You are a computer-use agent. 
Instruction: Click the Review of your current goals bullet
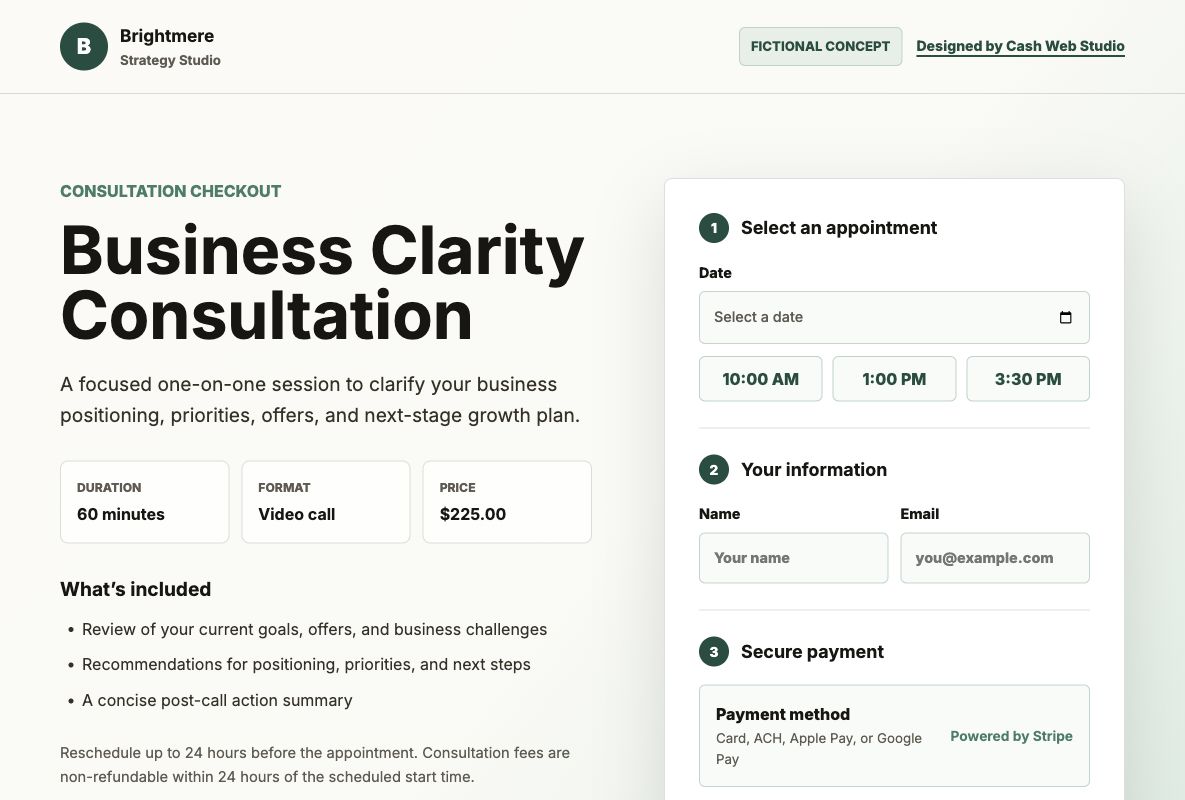[314, 629]
